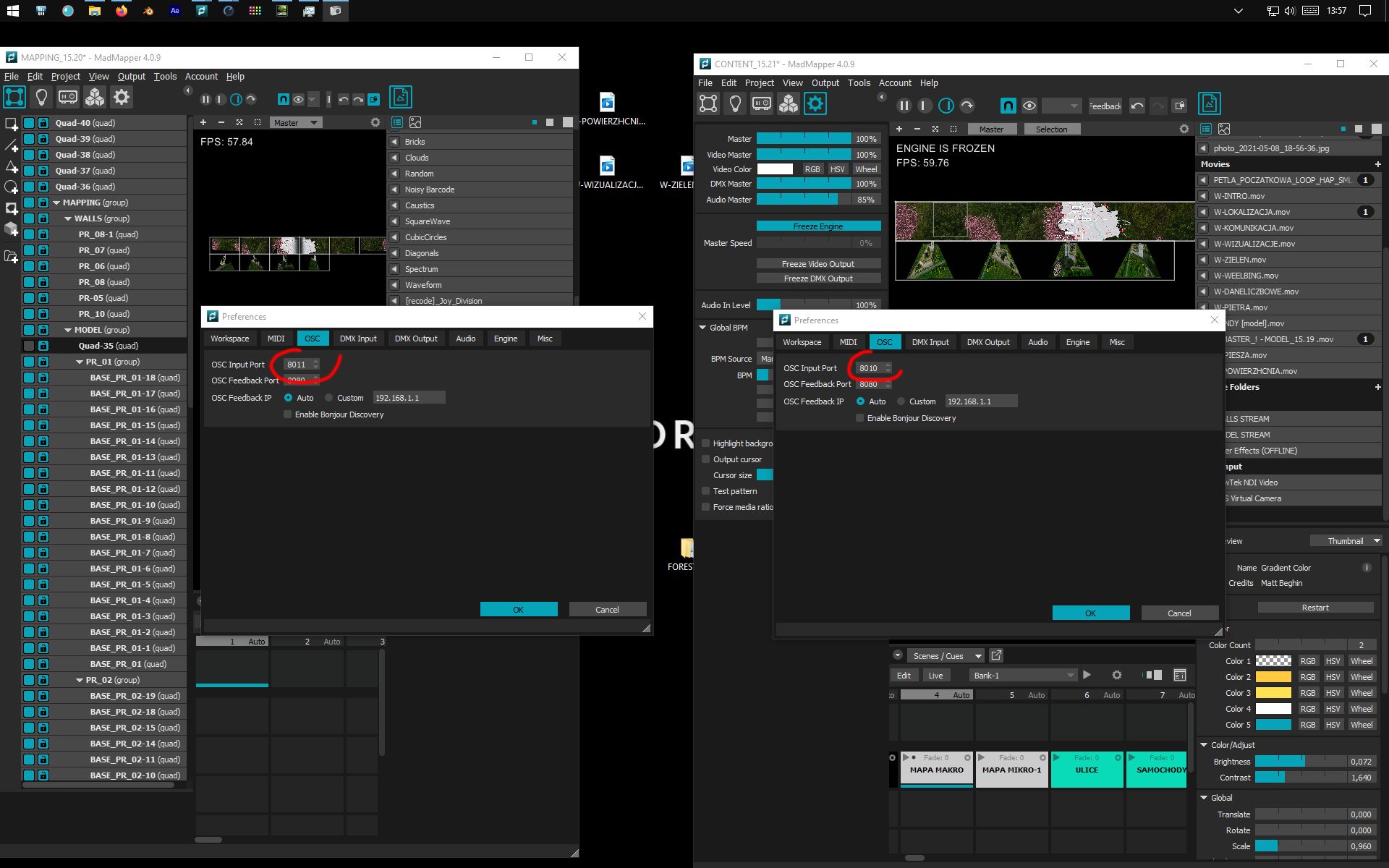Enable Bonjour Discovery in CONTENT Preferences
This screenshot has width=1389, height=868.
(860, 418)
